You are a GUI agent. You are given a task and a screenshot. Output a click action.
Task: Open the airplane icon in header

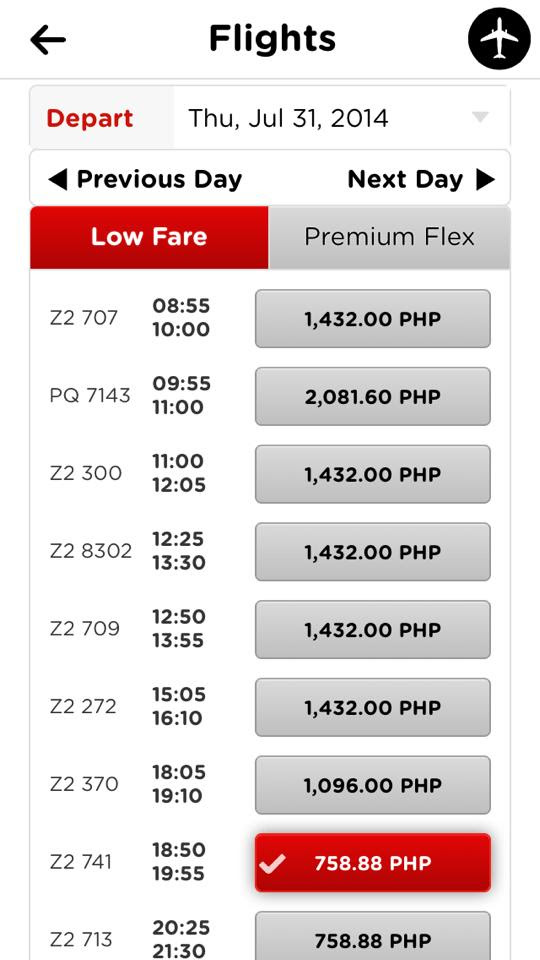coord(499,39)
